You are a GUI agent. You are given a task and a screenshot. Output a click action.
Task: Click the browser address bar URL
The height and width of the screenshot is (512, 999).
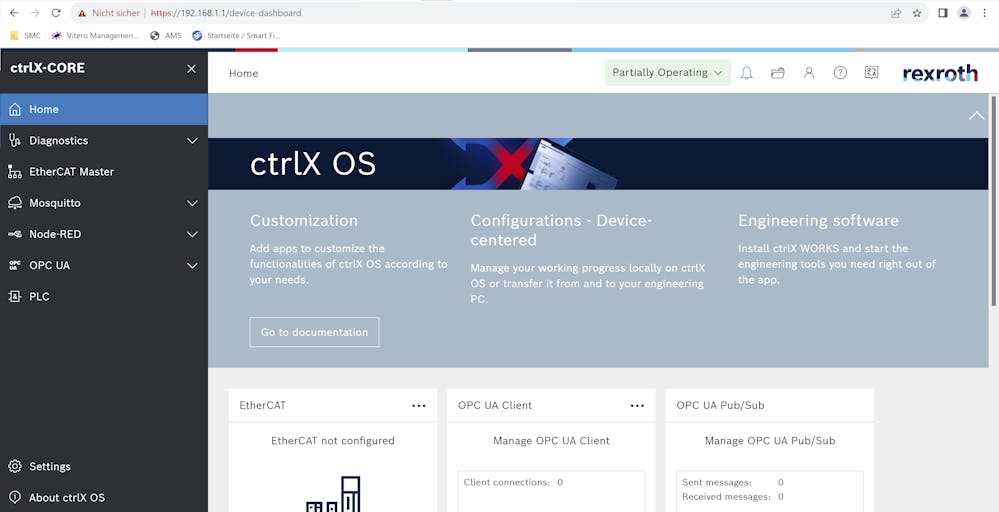coord(226,13)
